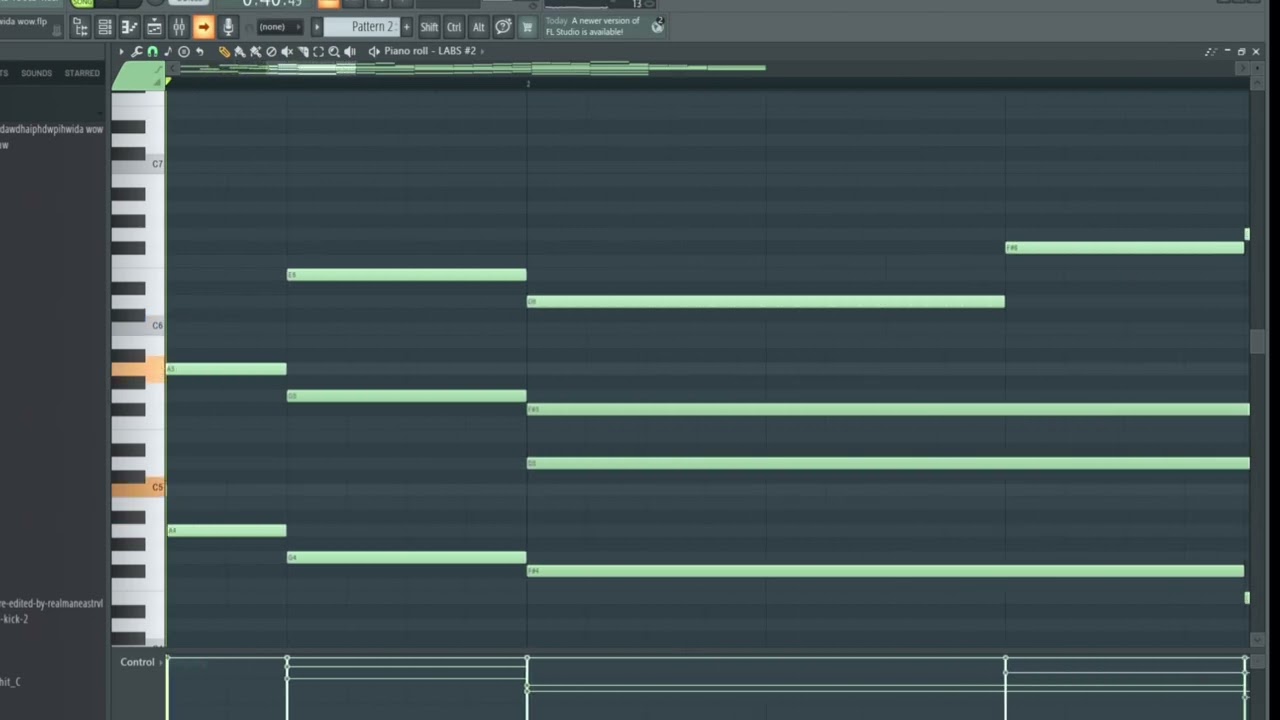The width and height of the screenshot is (1280, 720).
Task: Click the scroll-down arrow at grid bottom right
Action: 1257,640
